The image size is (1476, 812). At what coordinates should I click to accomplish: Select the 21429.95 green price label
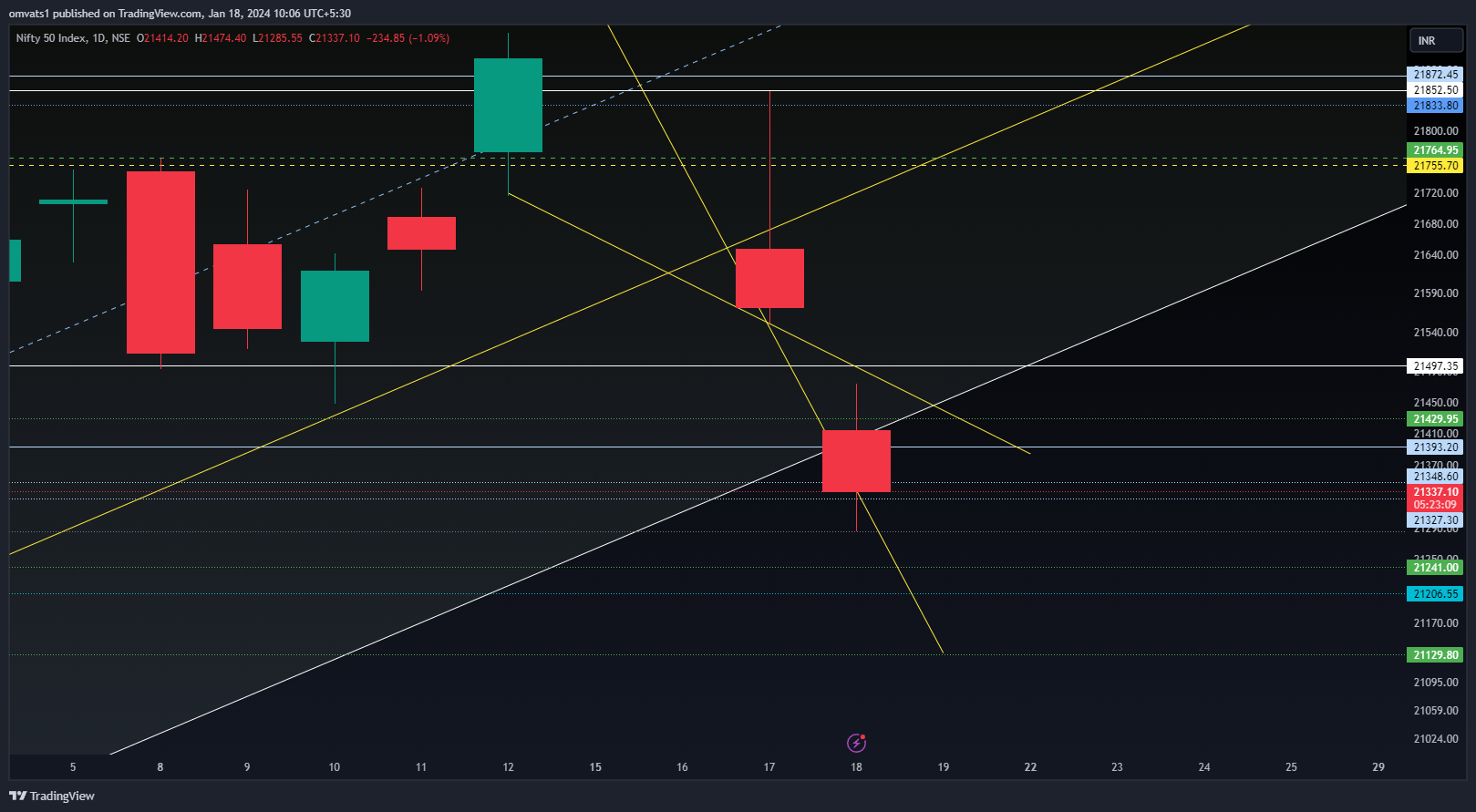1435,419
